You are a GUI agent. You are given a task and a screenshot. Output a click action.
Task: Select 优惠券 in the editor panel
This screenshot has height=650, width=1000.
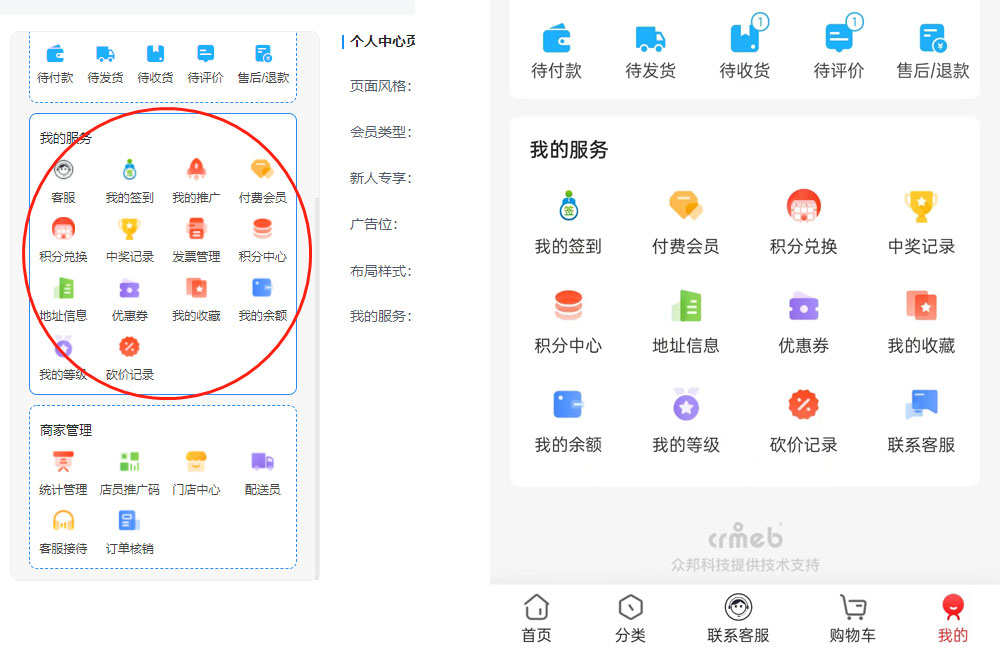[x=129, y=300]
